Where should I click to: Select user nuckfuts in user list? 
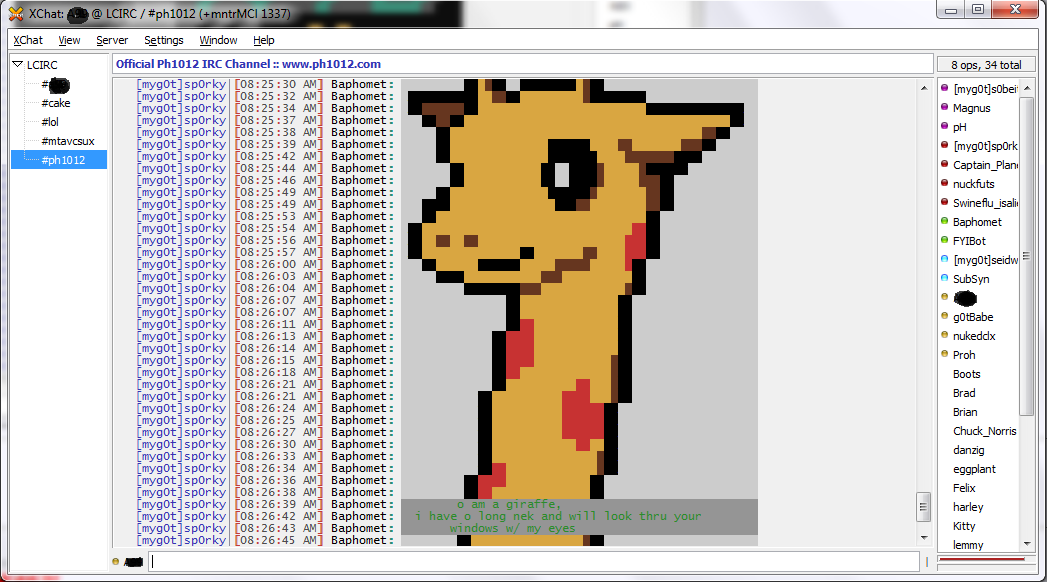click(974, 184)
